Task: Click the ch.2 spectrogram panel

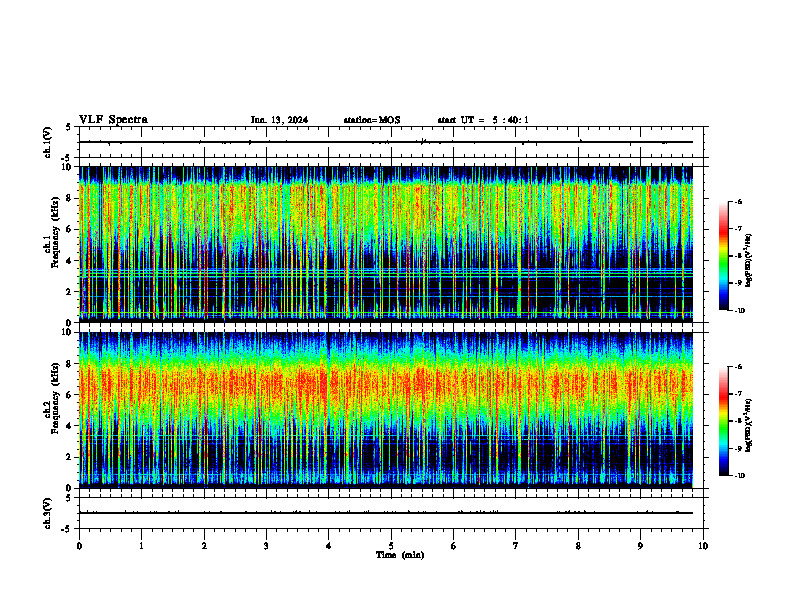Action: [386, 410]
